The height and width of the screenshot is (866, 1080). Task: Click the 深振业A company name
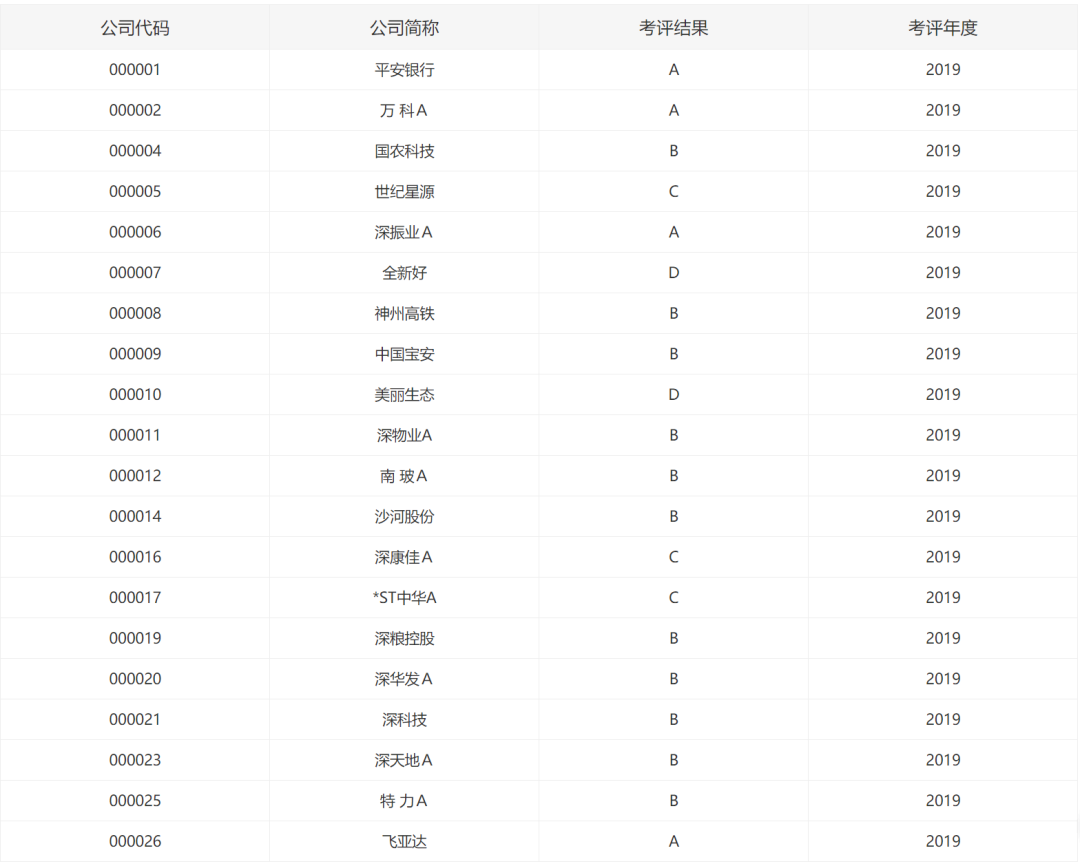tap(404, 232)
